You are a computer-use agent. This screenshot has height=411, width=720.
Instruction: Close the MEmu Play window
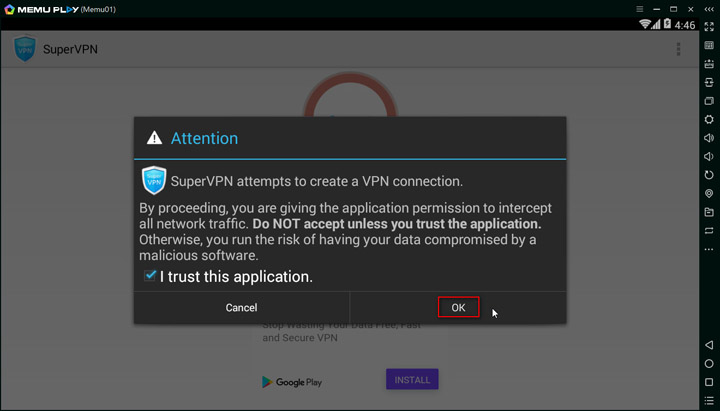coord(691,9)
